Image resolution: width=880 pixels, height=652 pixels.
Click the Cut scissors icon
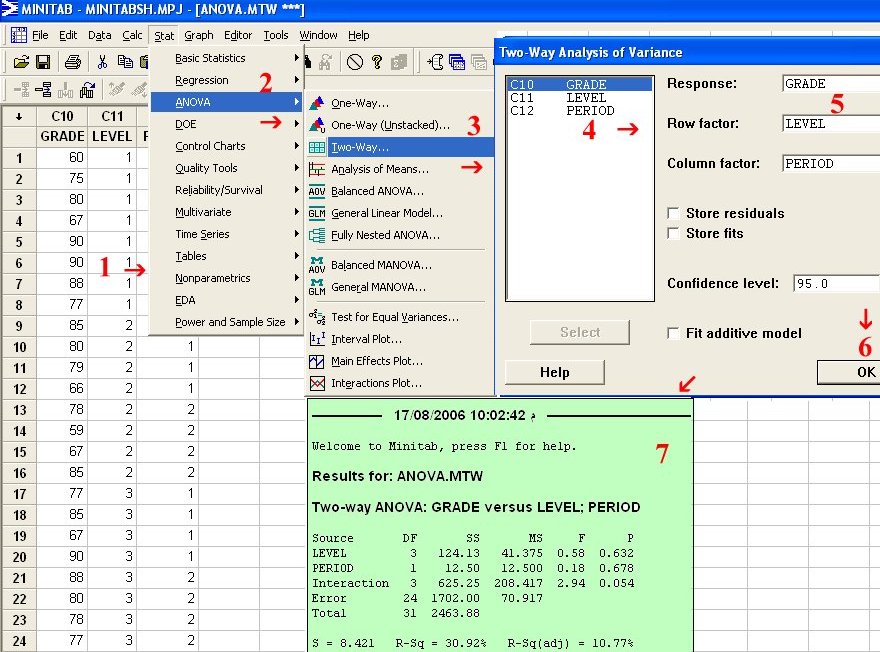tap(102, 62)
